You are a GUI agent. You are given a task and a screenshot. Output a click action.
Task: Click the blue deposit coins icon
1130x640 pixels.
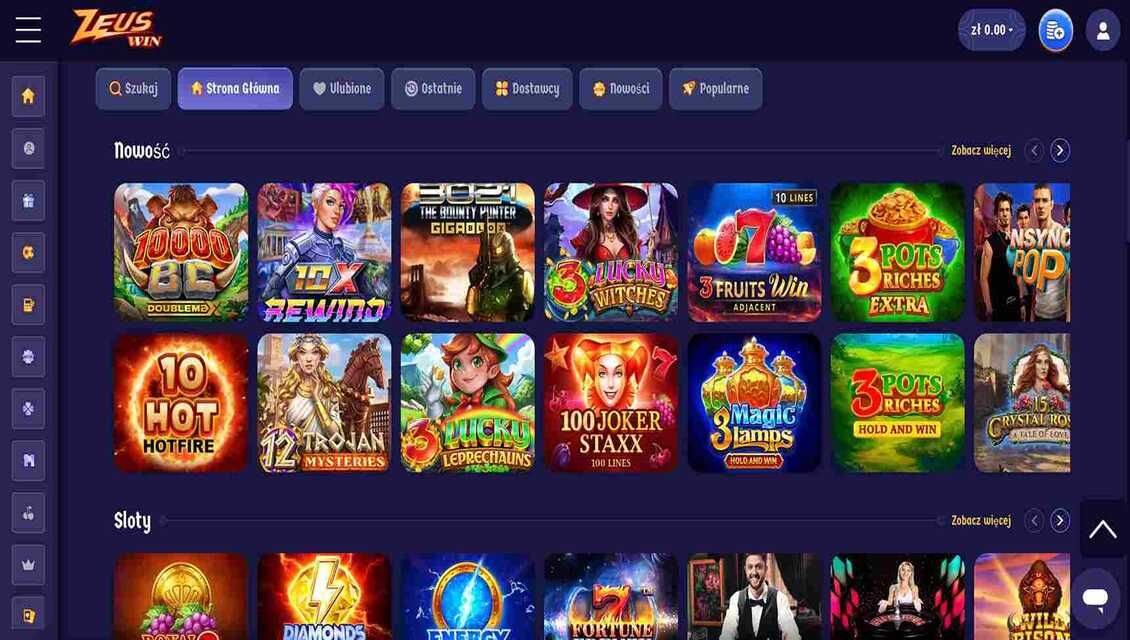tap(1055, 30)
